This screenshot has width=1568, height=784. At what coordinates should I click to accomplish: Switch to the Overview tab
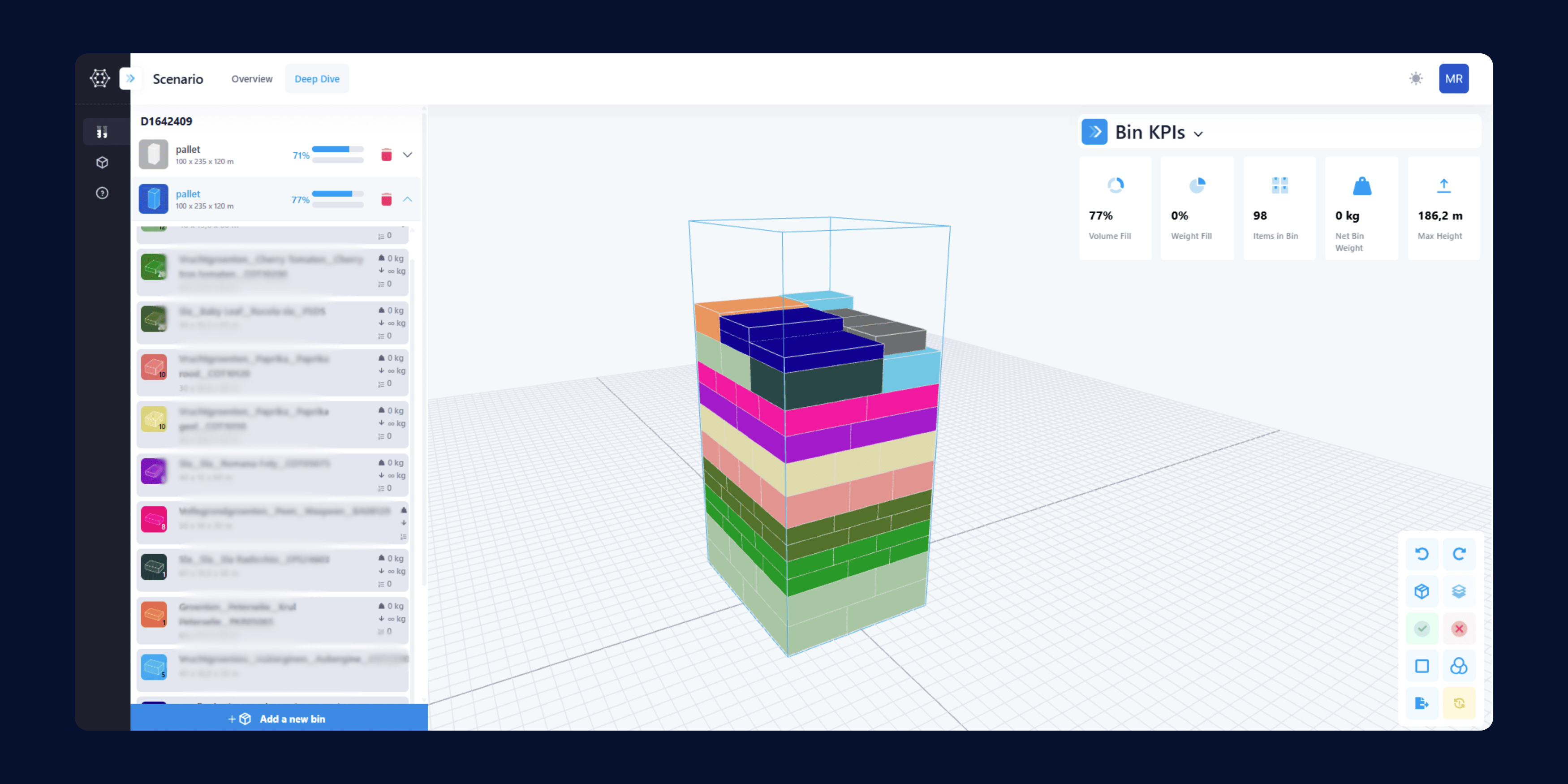coord(251,79)
